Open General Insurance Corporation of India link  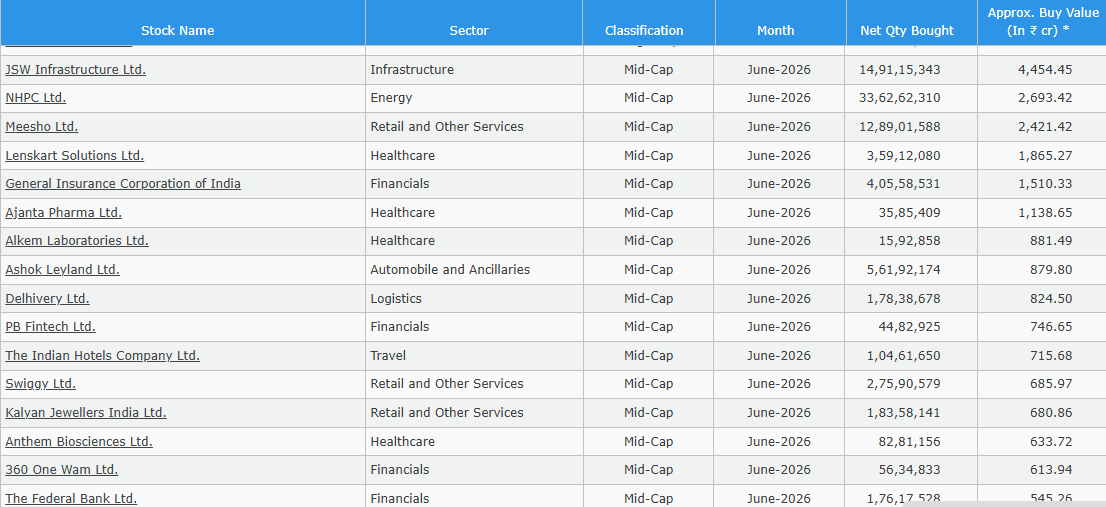click(x=123, y=184)
